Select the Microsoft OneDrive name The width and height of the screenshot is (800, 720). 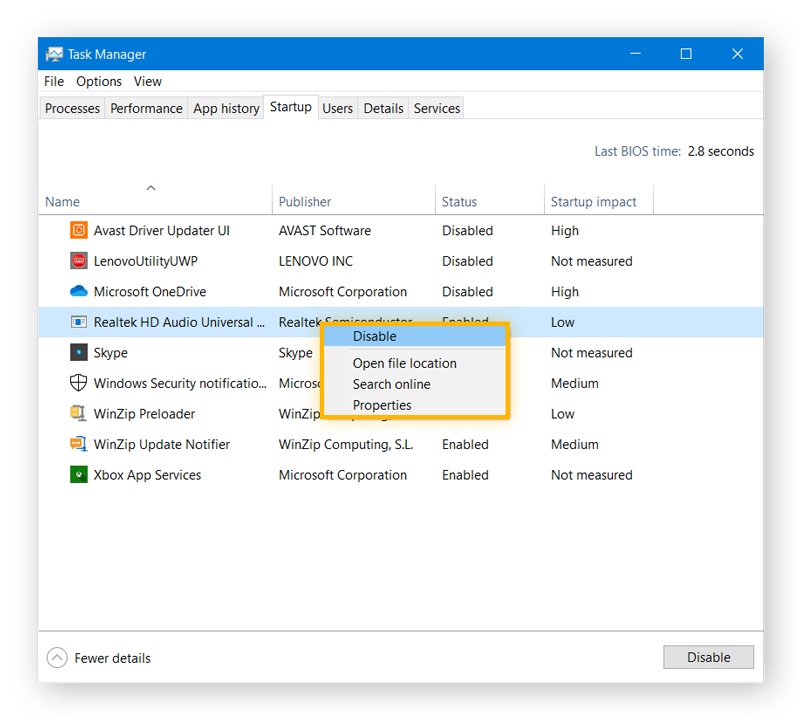(x=150, y=292)
